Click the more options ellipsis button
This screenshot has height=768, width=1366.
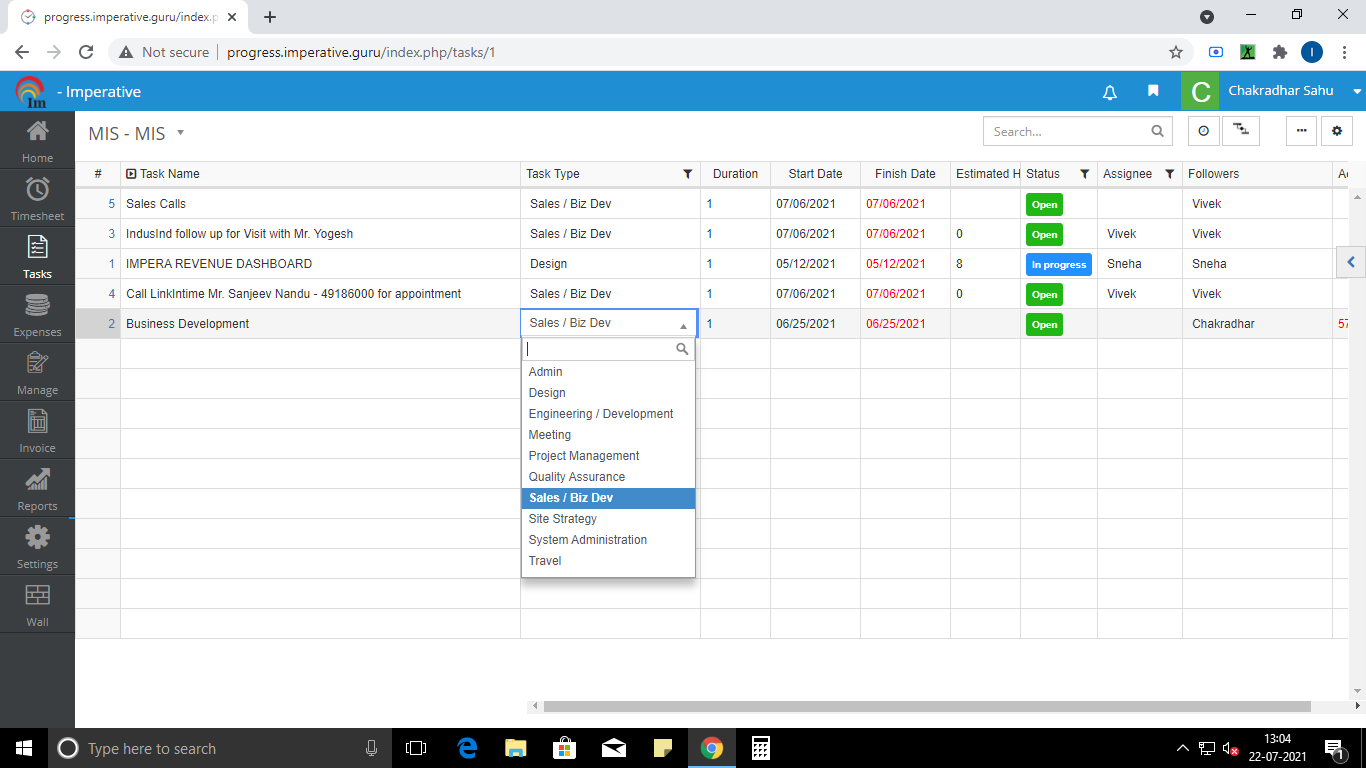1301,131
